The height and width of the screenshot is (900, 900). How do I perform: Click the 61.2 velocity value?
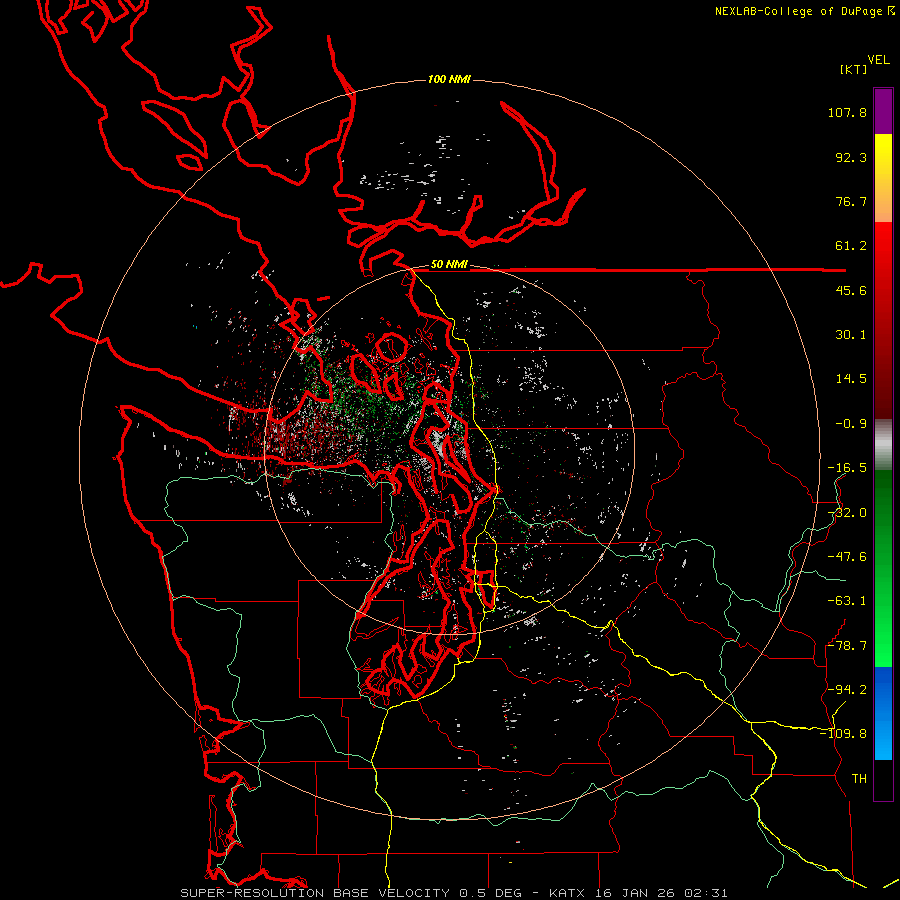pyautogui.click(x=851, y=246)
